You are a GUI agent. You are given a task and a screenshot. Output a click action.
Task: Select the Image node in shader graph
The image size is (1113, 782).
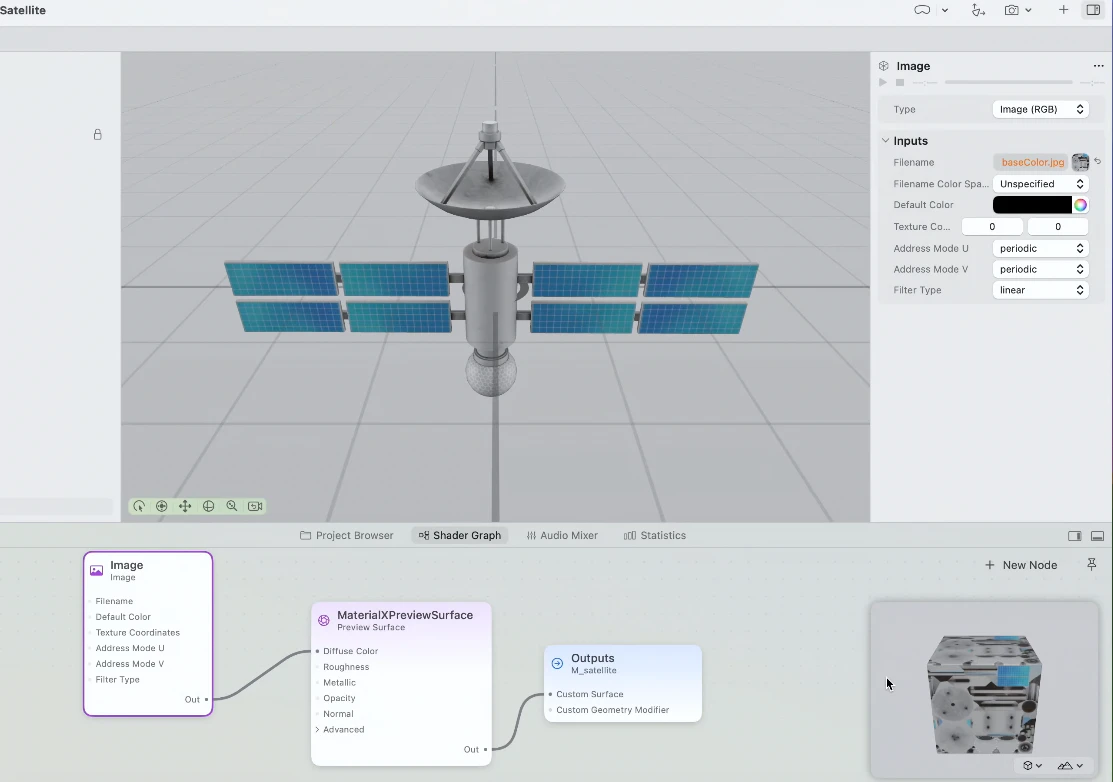148,634
